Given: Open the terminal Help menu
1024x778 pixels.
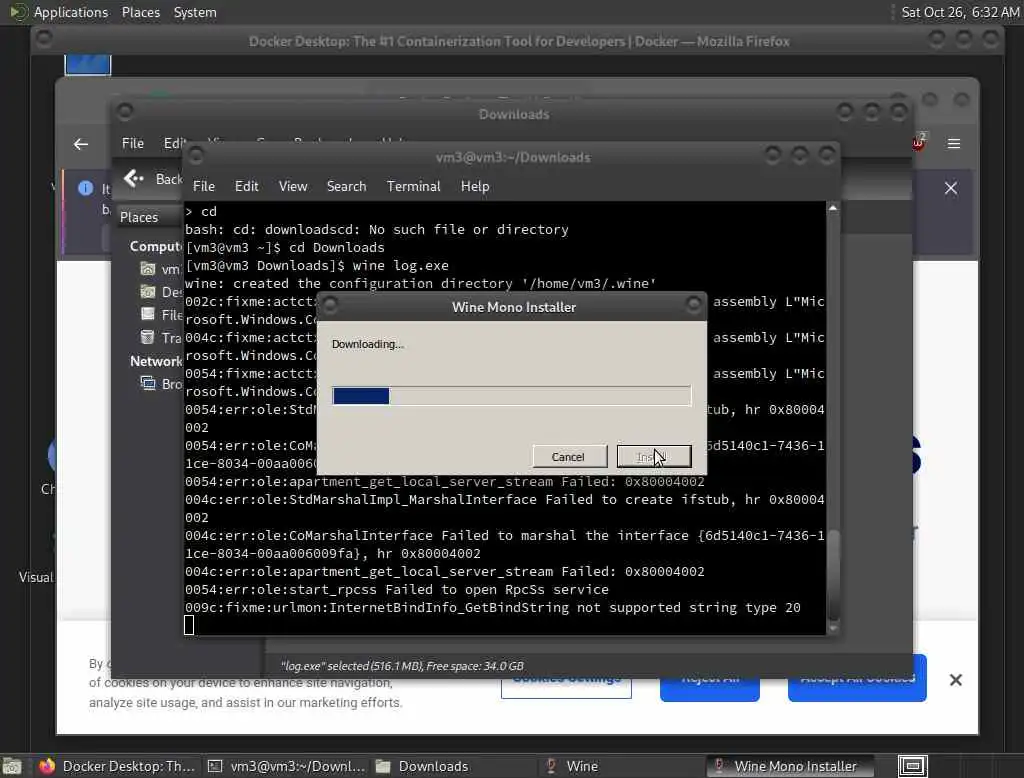Looking at the screenshot, I should 475,186.
